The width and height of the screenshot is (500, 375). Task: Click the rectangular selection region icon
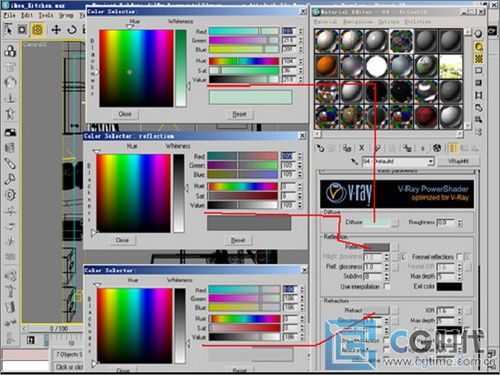point(22,30)
